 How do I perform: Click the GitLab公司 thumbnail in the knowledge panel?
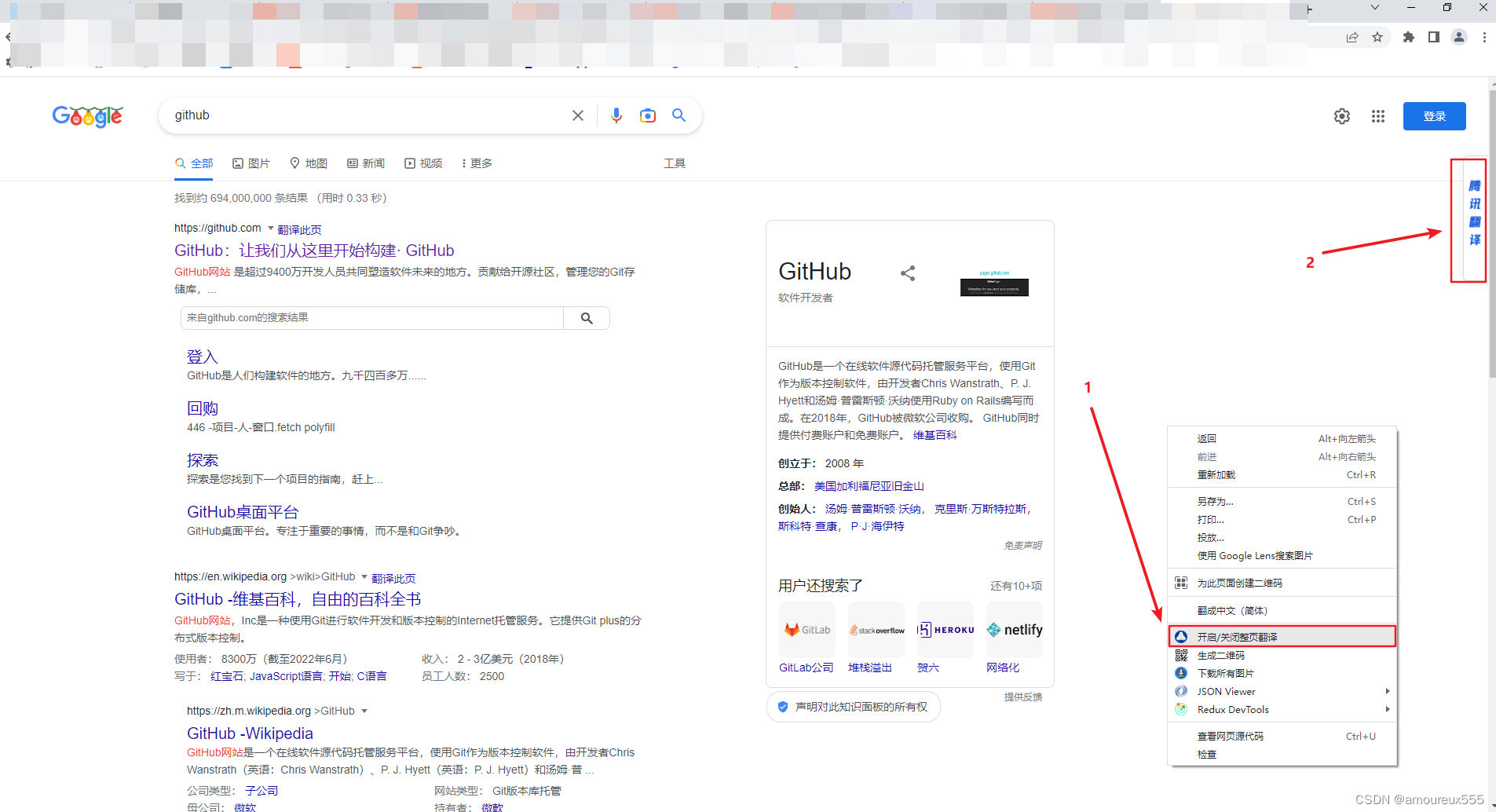tap(807, 629)
